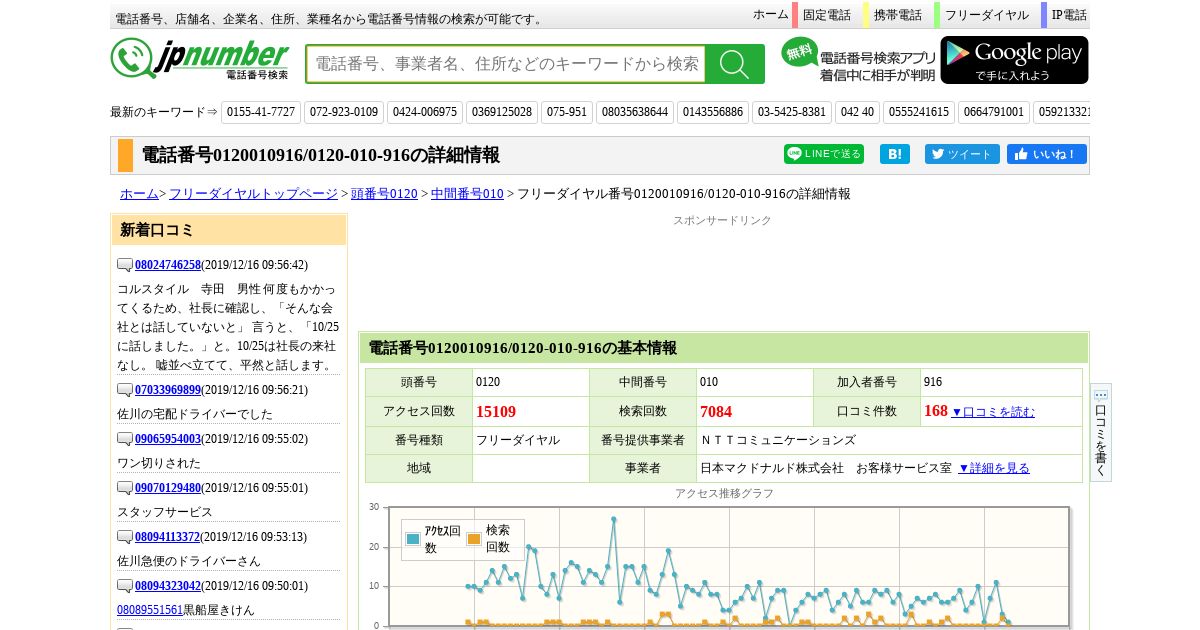Image resolution: width=1200 pixels, height=630 pixels.
Task: Click review count value 168
Action: (x=936, y=411)
